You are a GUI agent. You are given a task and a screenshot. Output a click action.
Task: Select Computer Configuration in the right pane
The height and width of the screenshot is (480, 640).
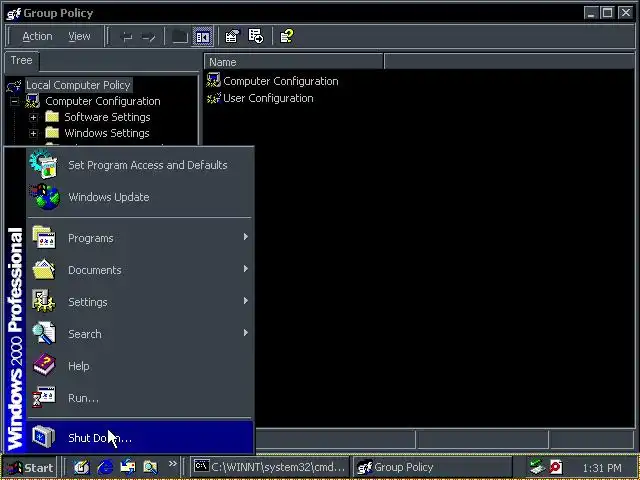click(x=281, y=81)
